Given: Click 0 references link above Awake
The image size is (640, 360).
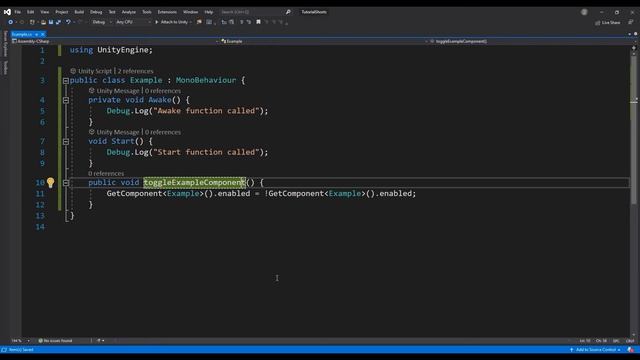Looking at the screenshot, I should tap(163, 91).
